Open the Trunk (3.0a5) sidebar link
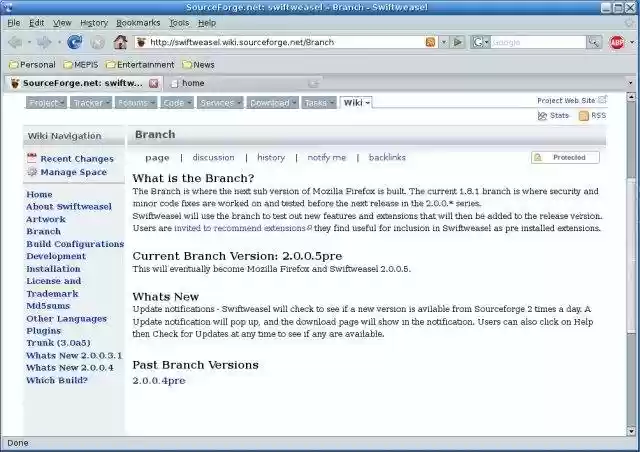This screenshot has width=640, height=452. [x=58, y=343]
